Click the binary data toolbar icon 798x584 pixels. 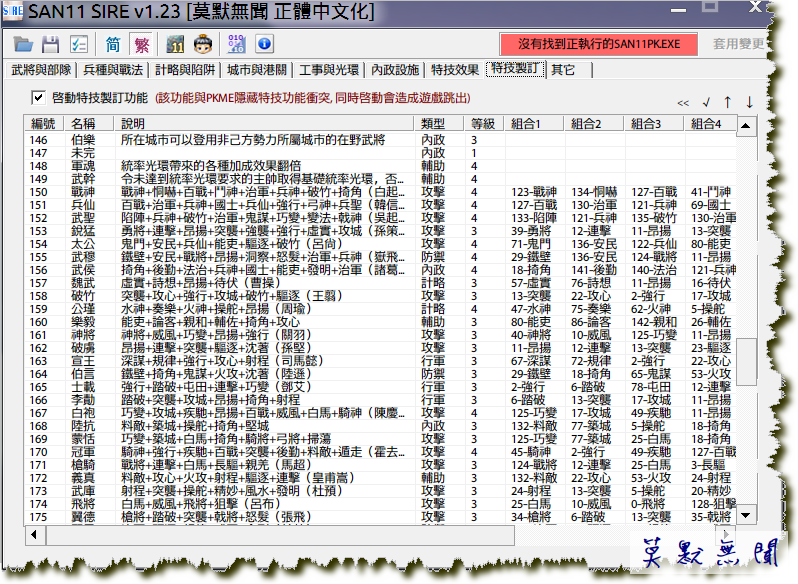237,44
